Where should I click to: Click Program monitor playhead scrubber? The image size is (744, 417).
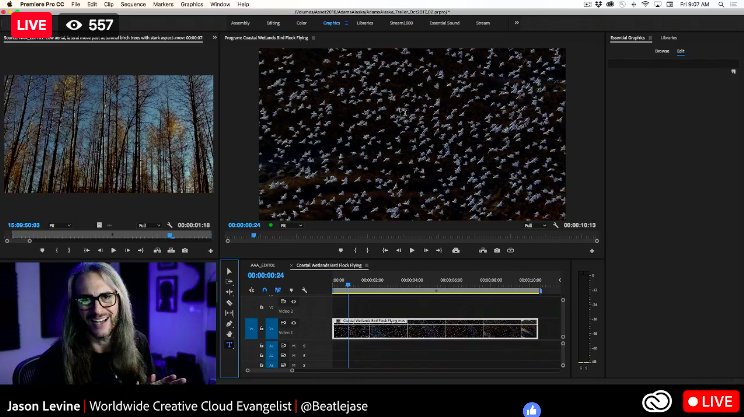254,235
